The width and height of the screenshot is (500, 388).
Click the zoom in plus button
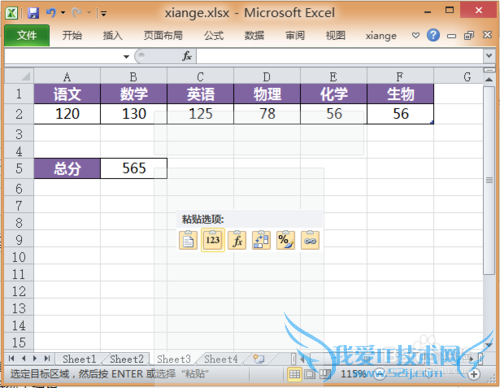coord(474,374)
